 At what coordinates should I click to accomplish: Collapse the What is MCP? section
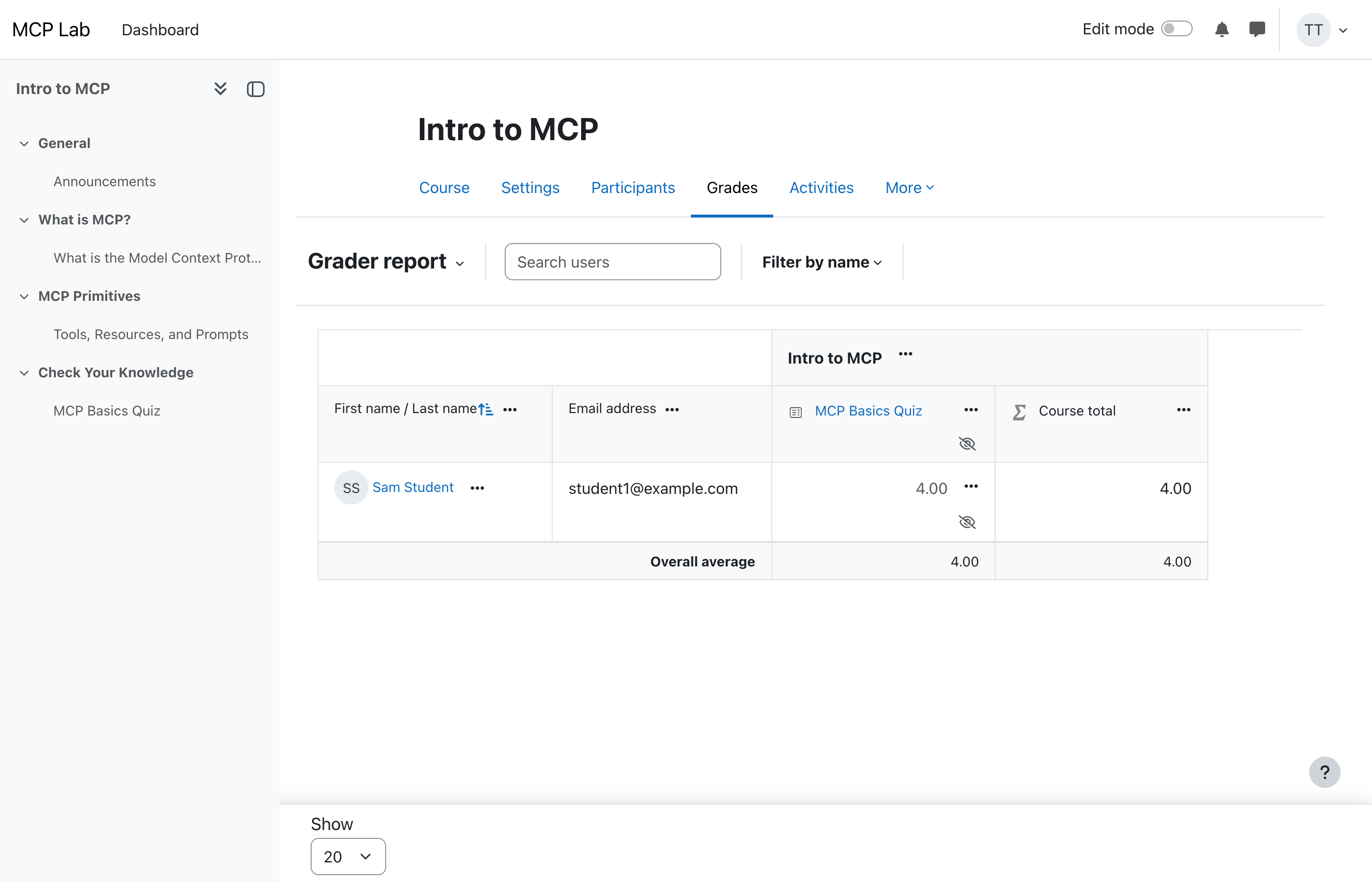(24, 220)
